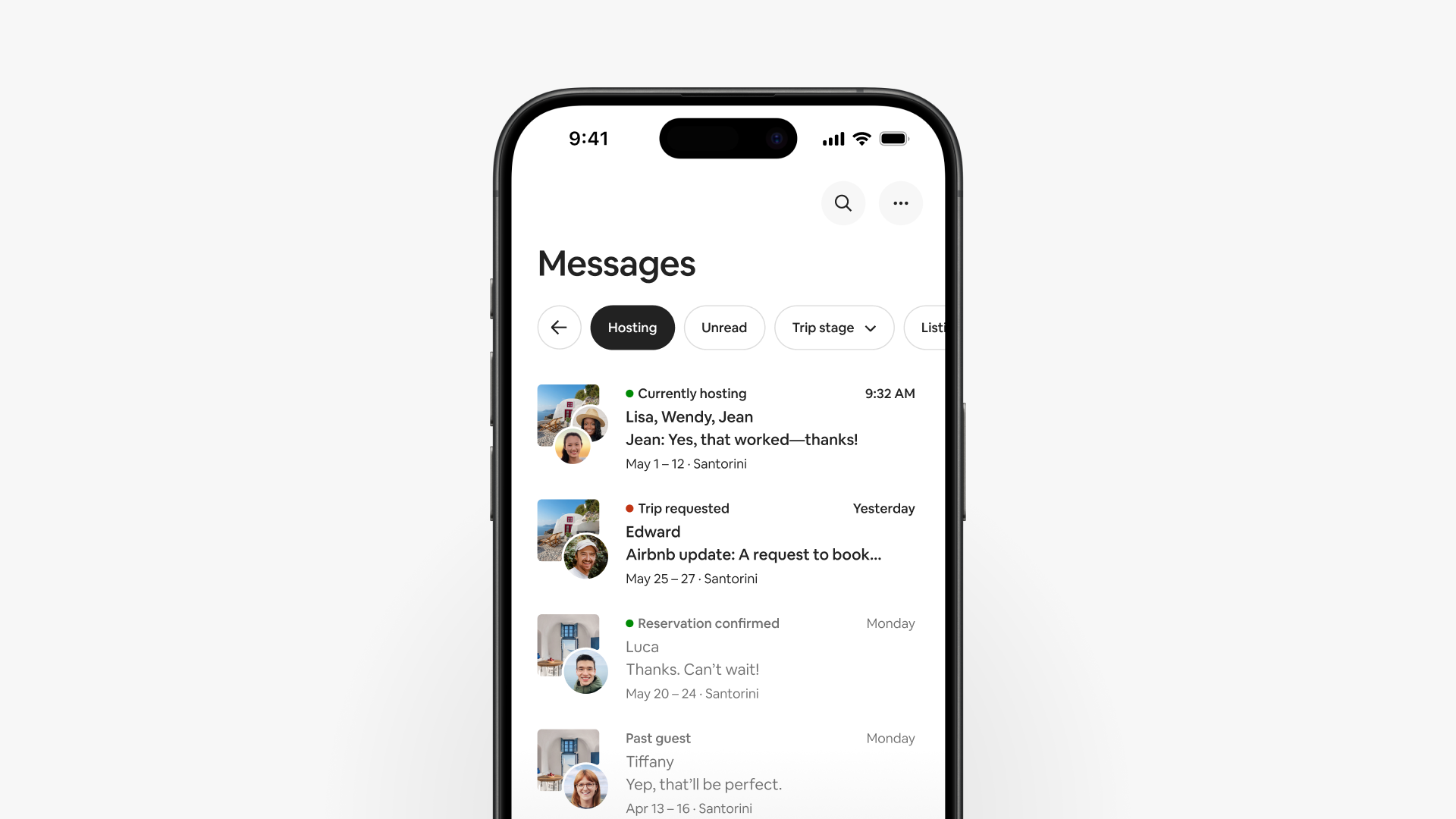View the WiFi signal icon in status bar
Screen dimensions: 1456x819
click(x=860, y=137)
